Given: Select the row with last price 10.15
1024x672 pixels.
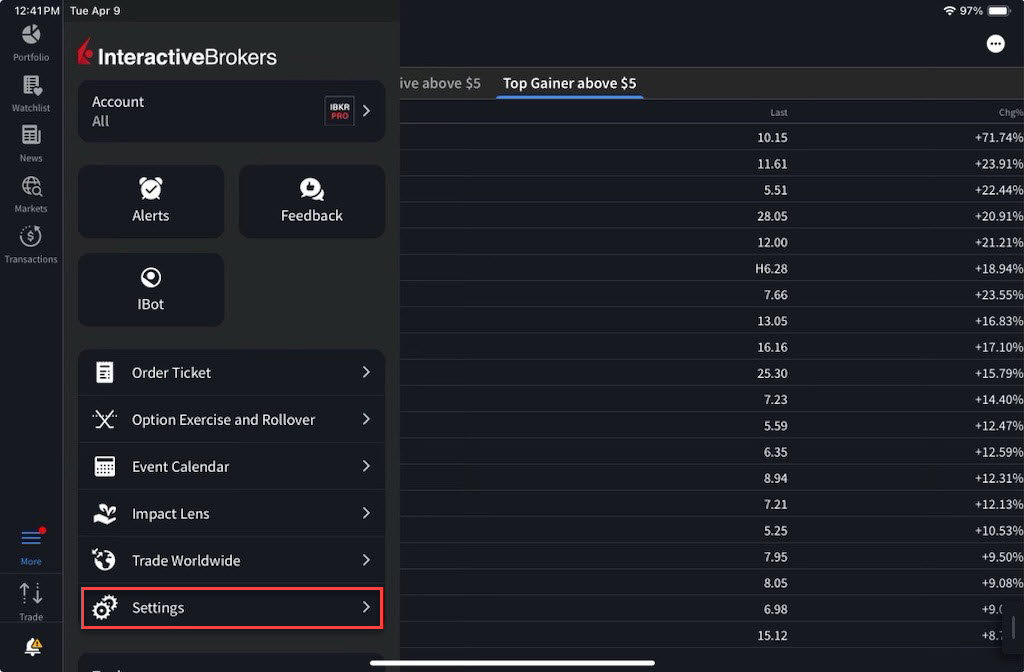Looking at the screenshot, I should [x=712, y=137].
